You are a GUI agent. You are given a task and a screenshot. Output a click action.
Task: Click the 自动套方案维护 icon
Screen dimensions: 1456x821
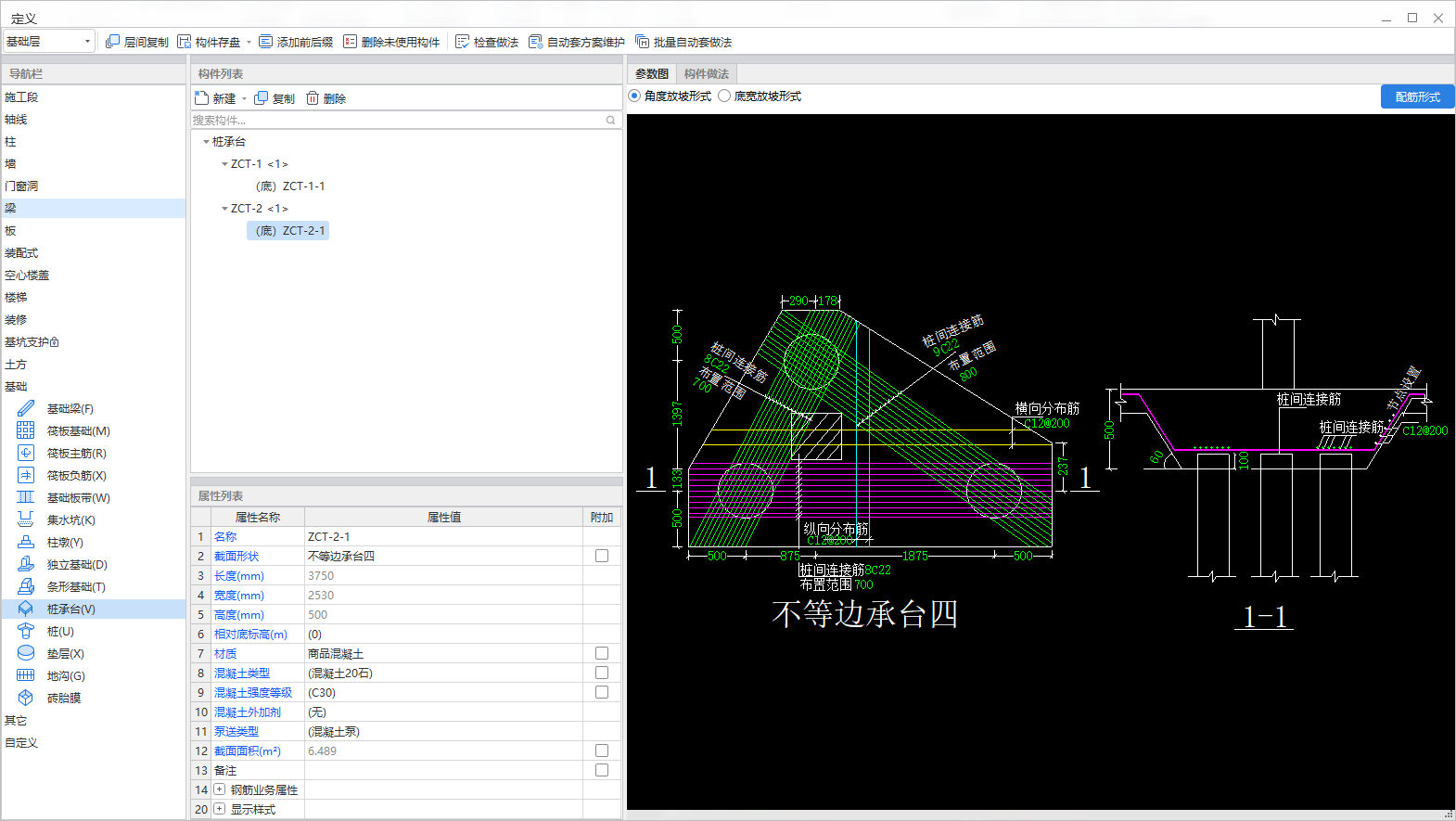click(x=535, y=42)
